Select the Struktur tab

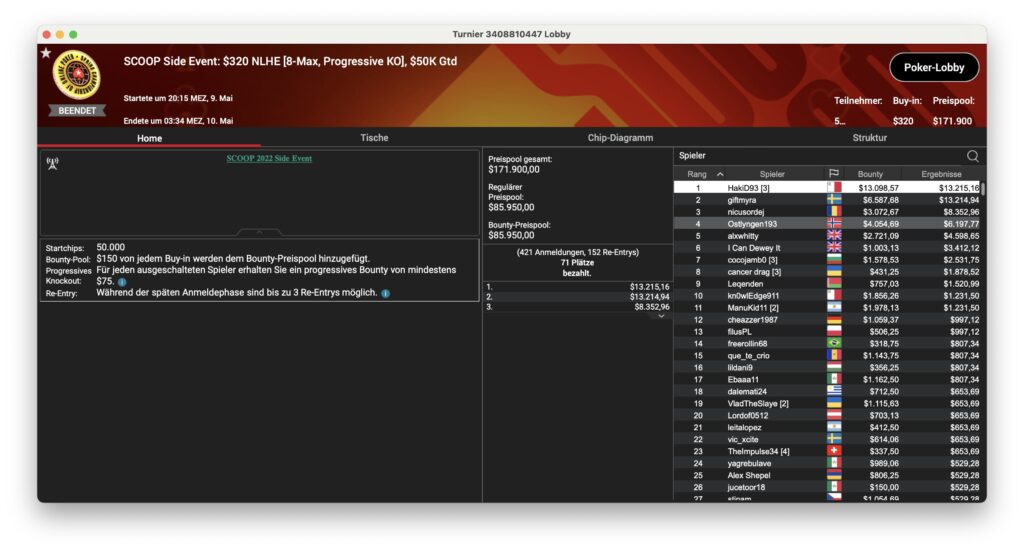tap(869, 138)
